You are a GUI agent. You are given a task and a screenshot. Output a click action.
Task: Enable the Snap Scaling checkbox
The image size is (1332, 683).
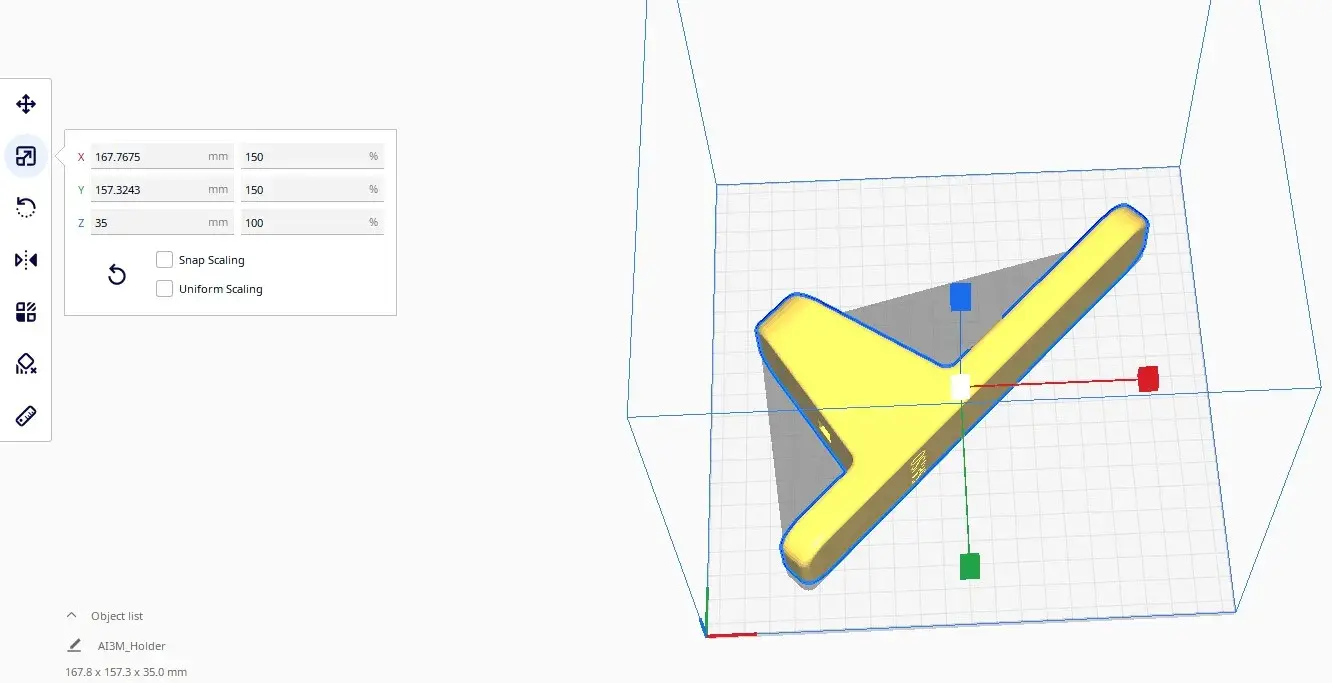click(x=165, y=260)
